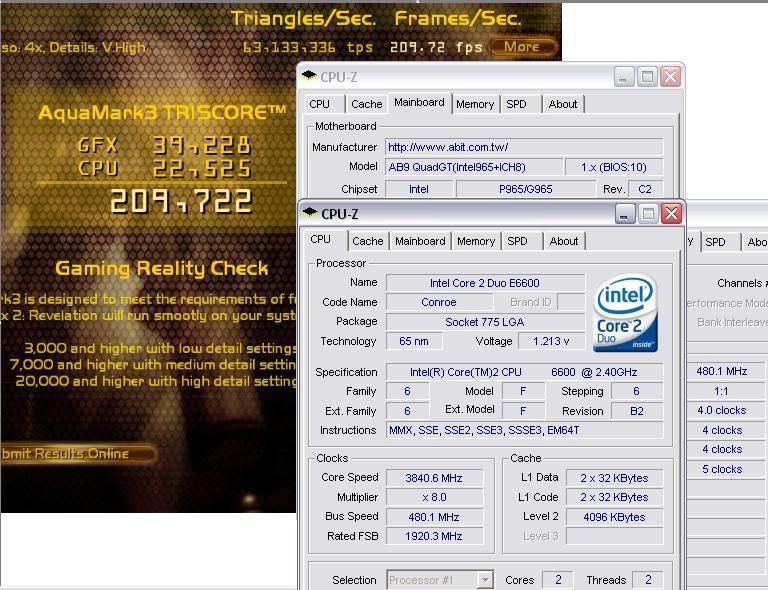Minimize the front CPU-Z CPU window

tap(624, 214)
